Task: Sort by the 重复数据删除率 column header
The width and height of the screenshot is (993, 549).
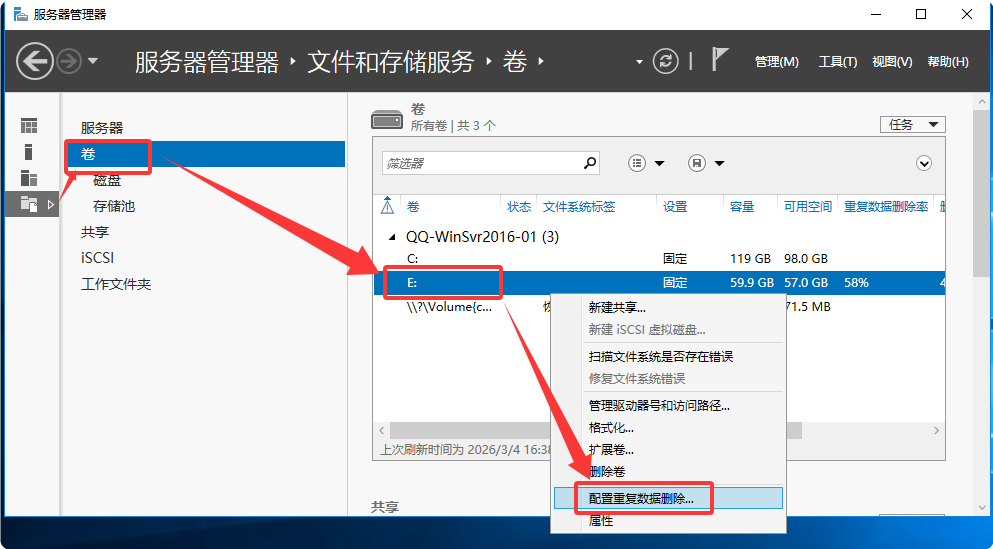Action: 886,206
